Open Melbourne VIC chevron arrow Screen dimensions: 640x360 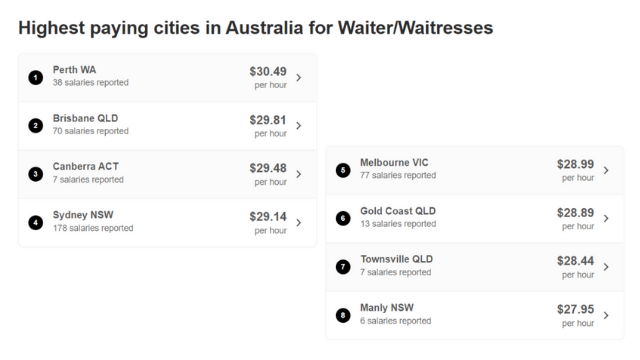[606, 170]
